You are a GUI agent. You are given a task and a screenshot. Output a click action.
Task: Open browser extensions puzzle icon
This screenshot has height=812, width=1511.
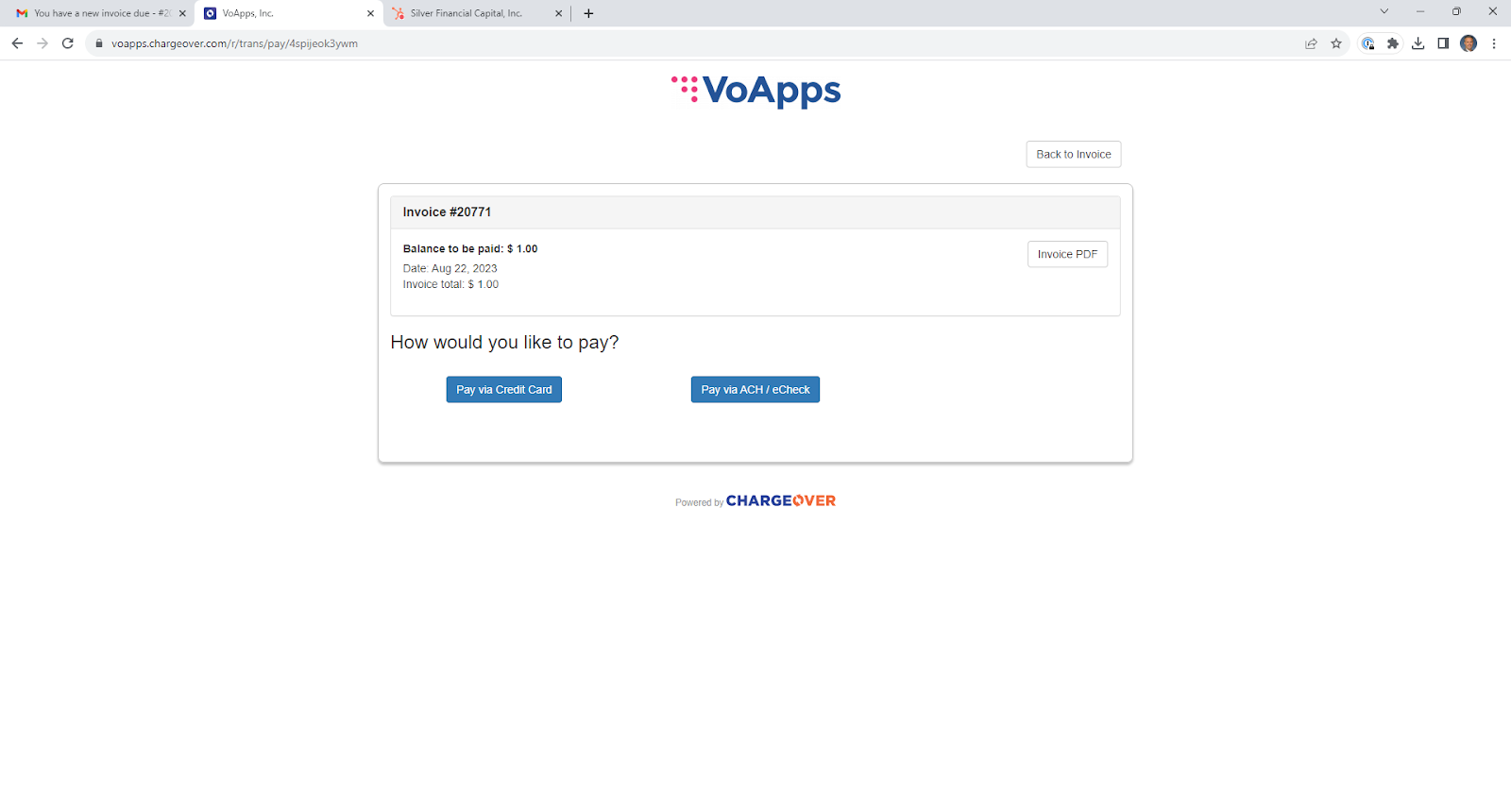(x=1393, y=43)
